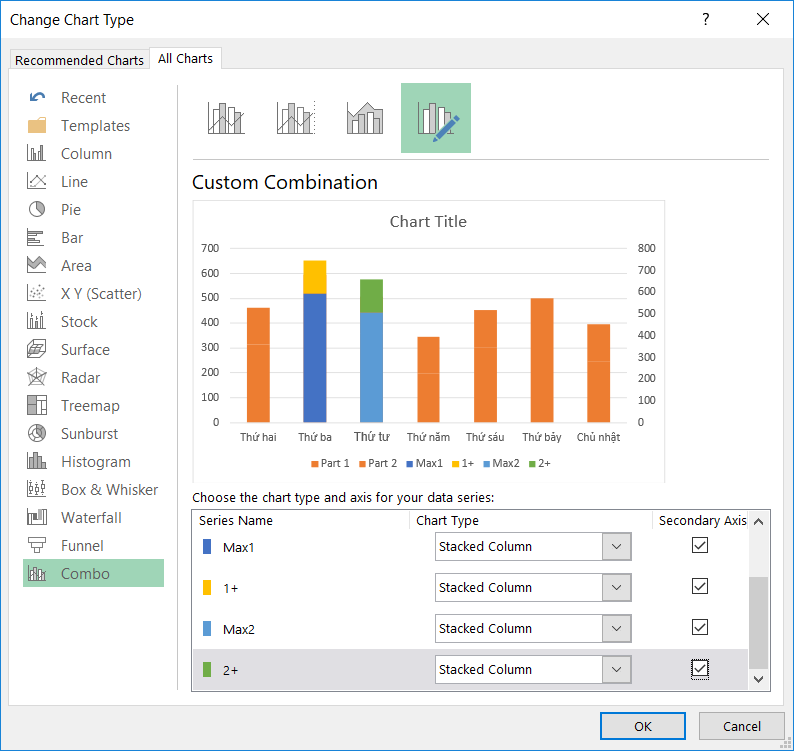
Task: Disable Secondary Axis for 2+ series
Action: click(x=700, y=669)
